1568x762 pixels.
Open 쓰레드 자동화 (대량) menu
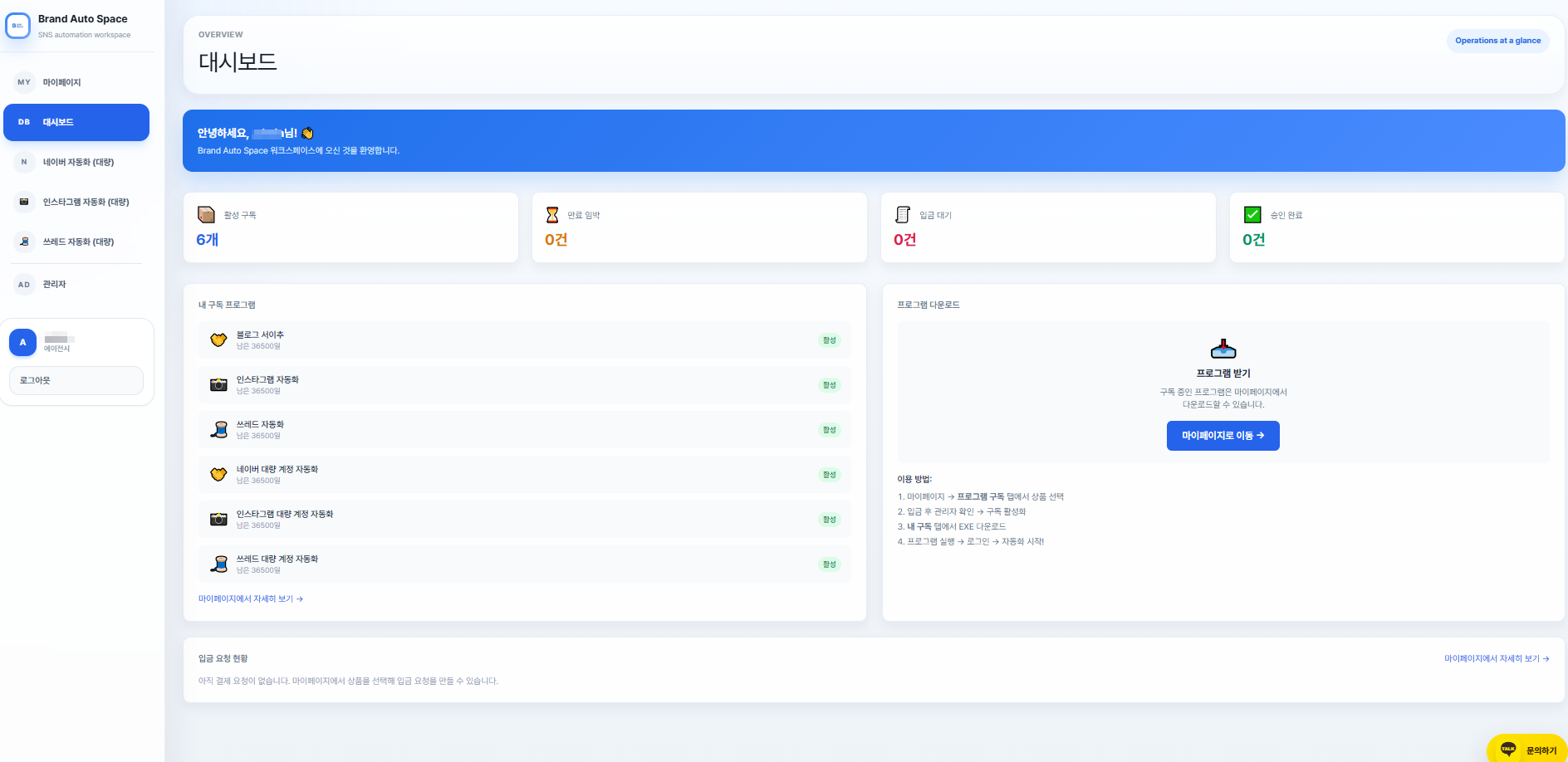click(x=76, y=242)
